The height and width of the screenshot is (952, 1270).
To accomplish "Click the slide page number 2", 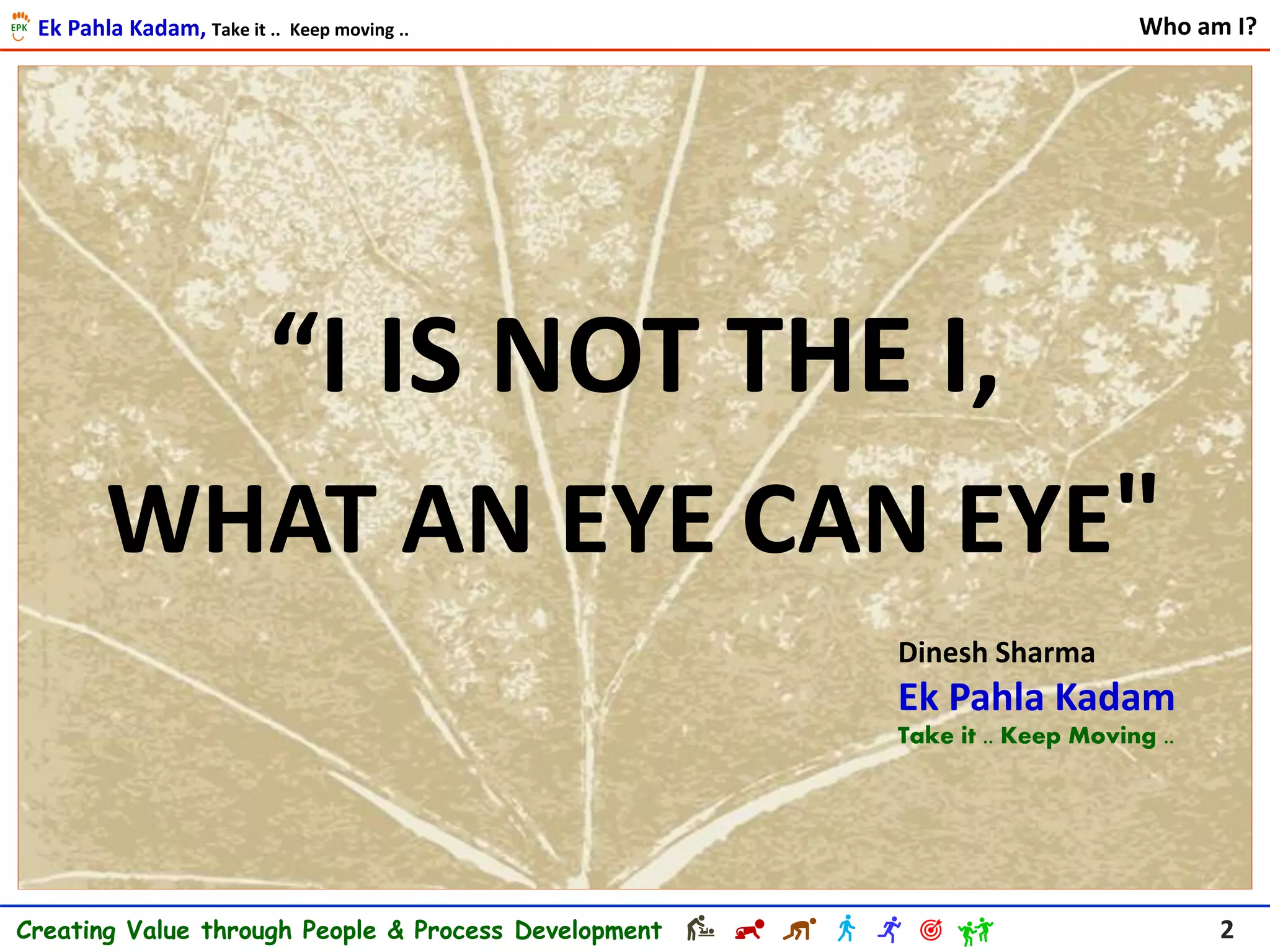I will coord(1227,930).
